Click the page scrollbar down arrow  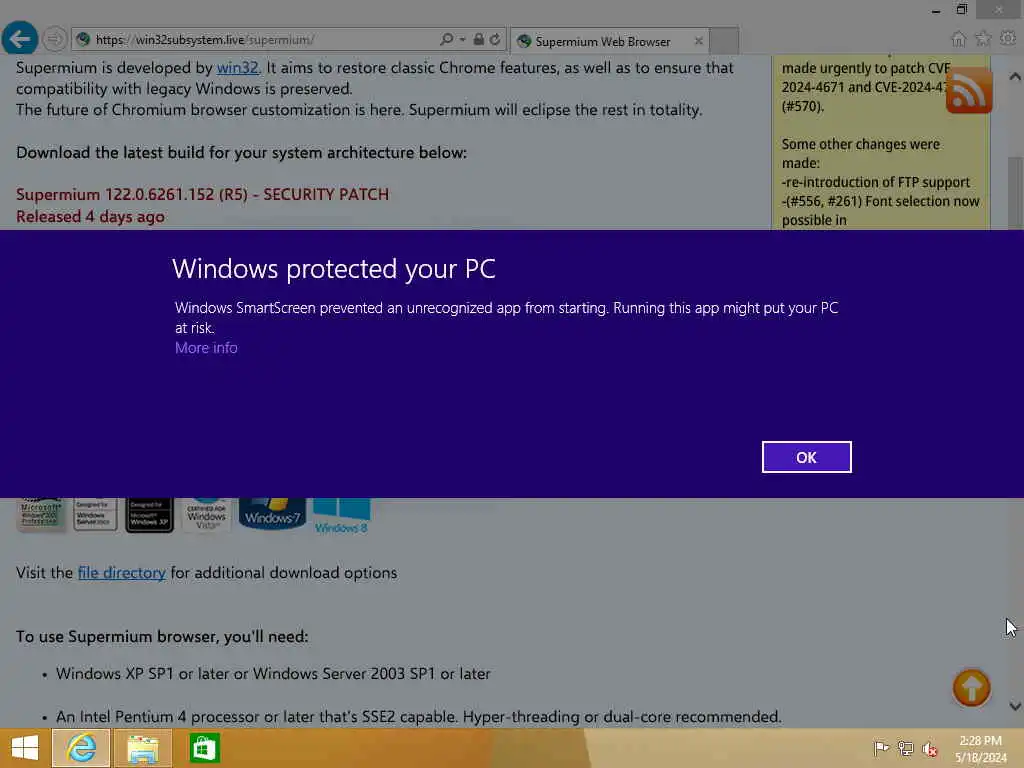point(1015,706)
